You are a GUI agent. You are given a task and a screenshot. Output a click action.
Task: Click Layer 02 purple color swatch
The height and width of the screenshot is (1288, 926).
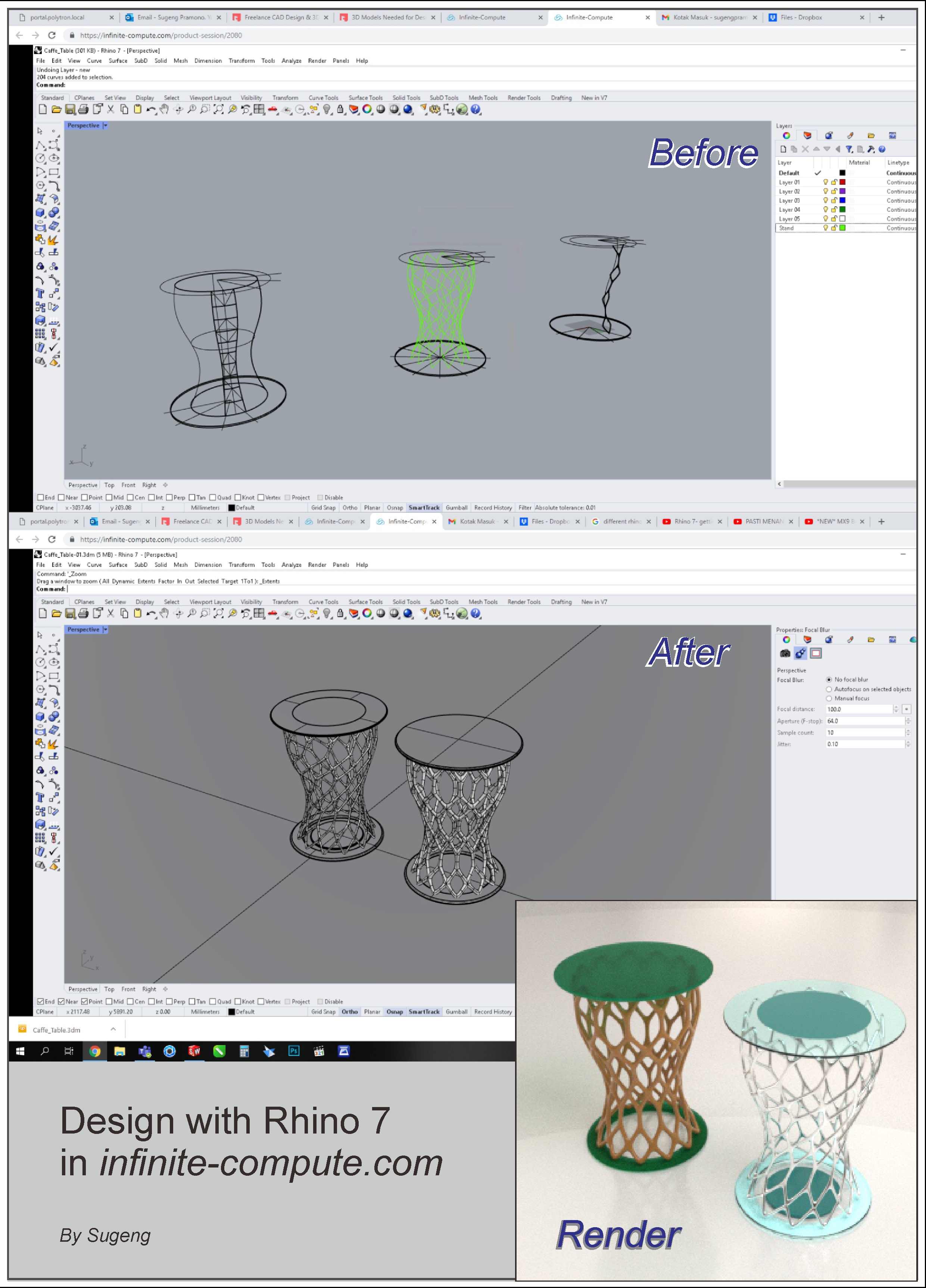coord(842,191)
